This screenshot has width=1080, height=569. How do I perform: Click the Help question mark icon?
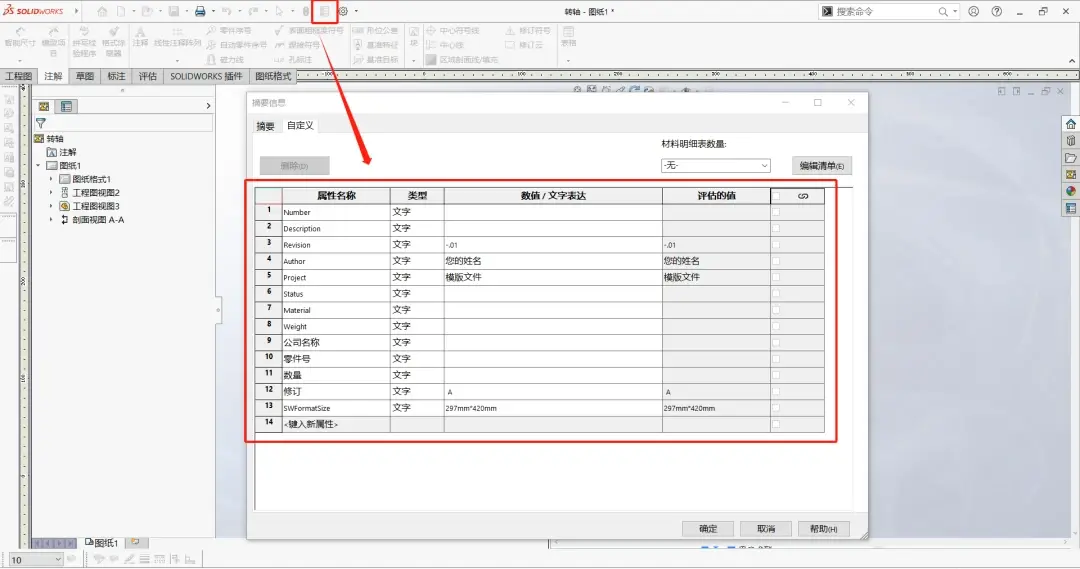(997, 12)
